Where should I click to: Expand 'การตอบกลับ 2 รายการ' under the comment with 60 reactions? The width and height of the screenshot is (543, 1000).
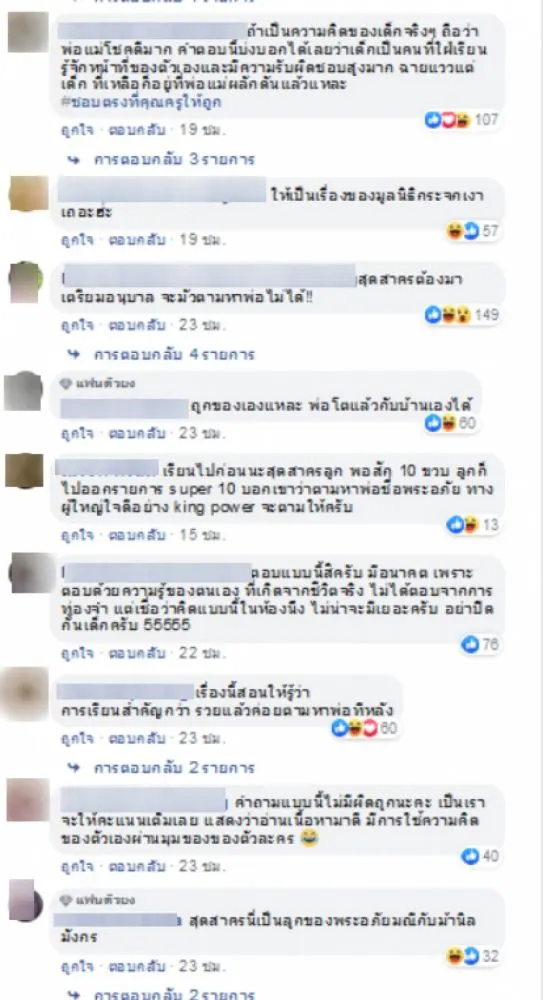click(x=174, y=768)
